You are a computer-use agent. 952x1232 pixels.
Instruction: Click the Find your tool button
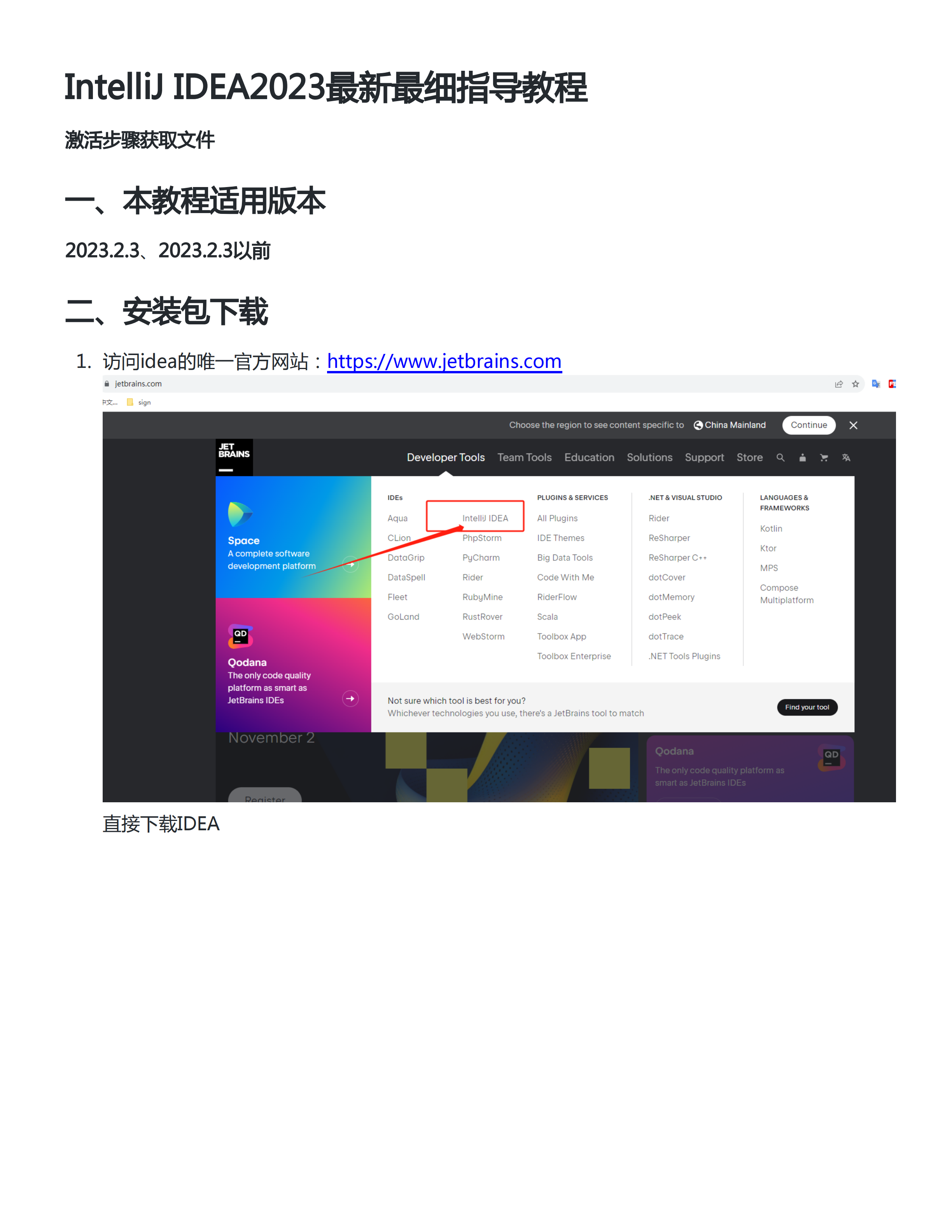click(807, 707)
